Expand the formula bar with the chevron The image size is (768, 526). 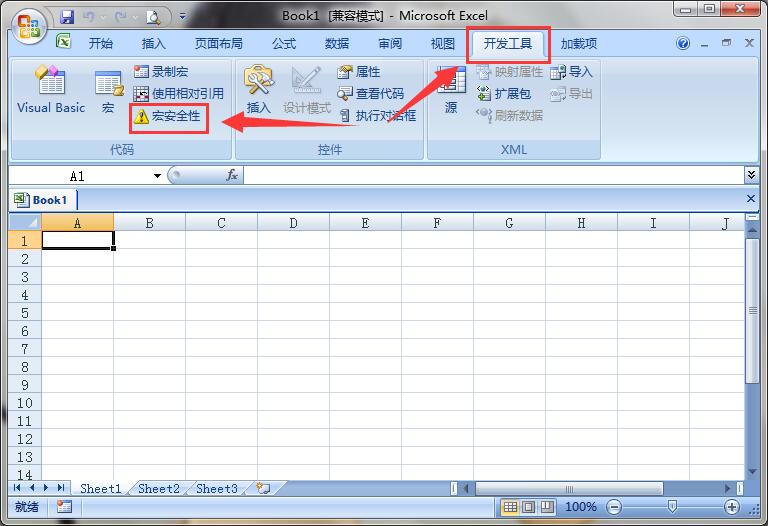click(751, 174)
